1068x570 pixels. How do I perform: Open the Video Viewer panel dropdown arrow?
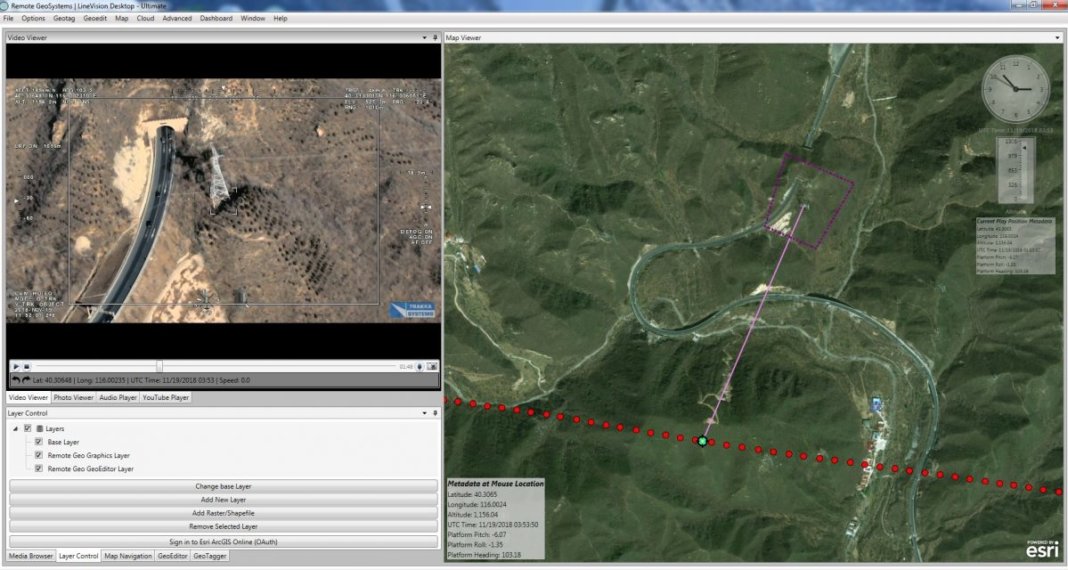424,37
